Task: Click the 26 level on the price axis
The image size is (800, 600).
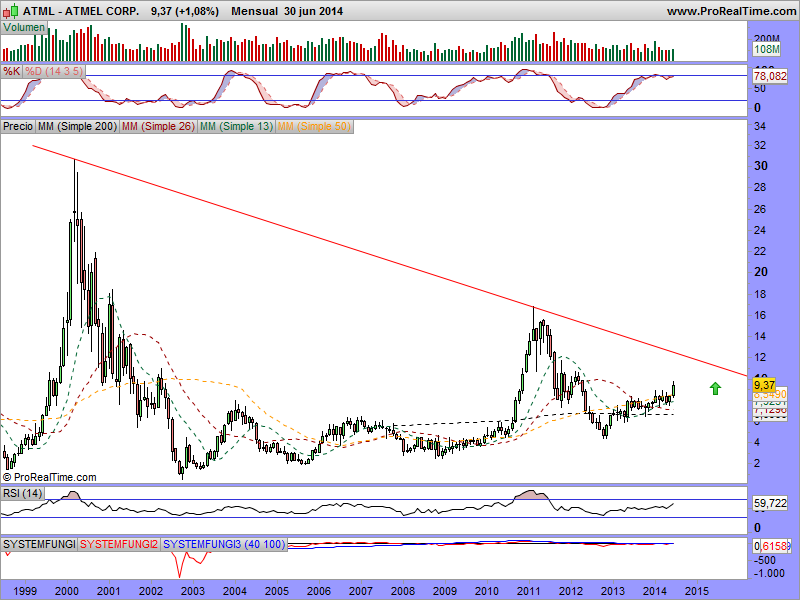Action: point(760,209)
